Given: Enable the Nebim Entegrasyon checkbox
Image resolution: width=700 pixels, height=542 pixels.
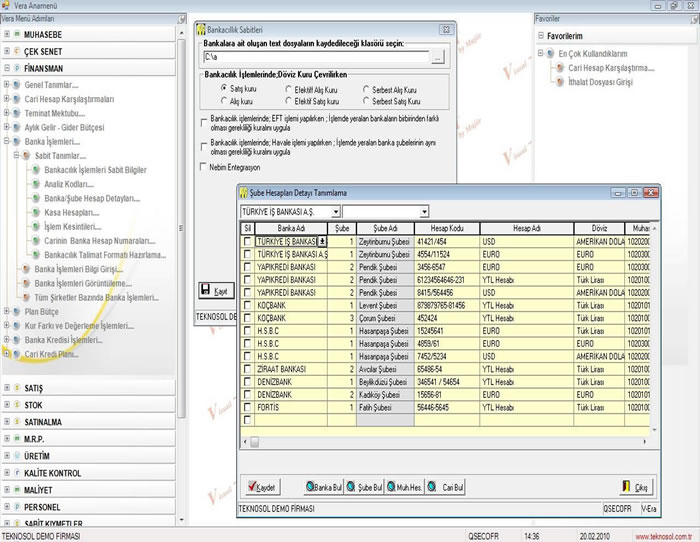Looking at the screenshot, I should (x=205, y=169).
